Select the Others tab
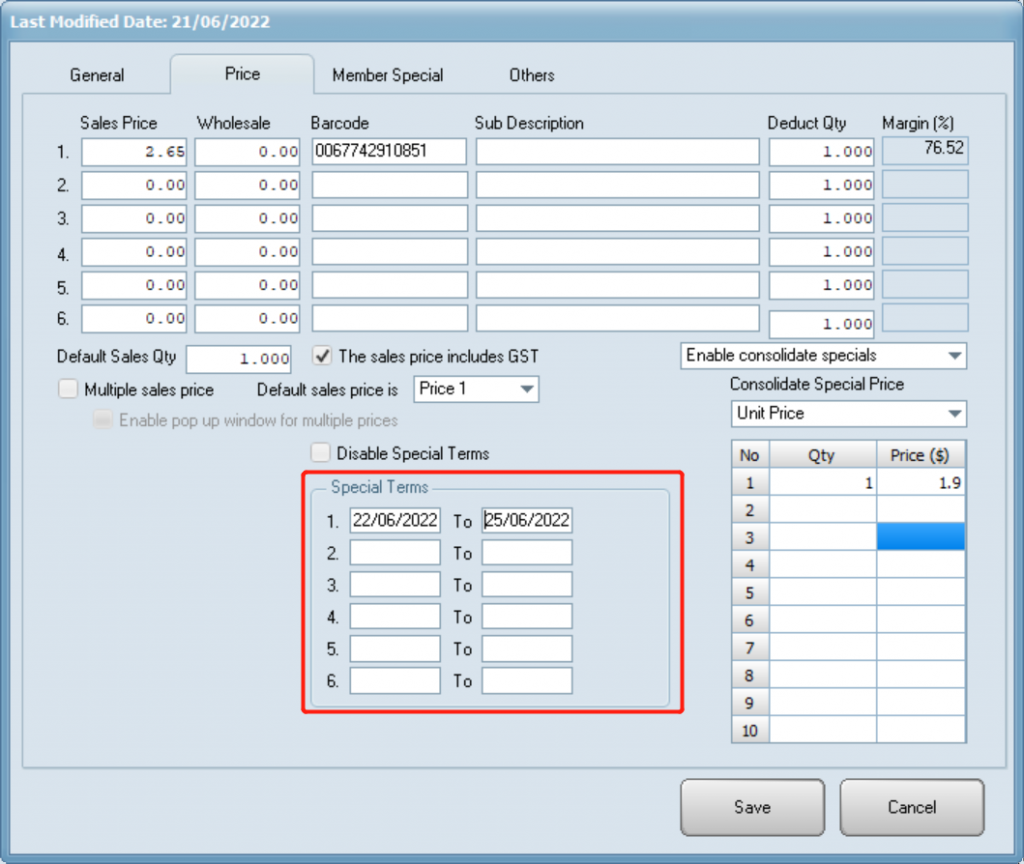1024x864 pixels. (531, 75)
